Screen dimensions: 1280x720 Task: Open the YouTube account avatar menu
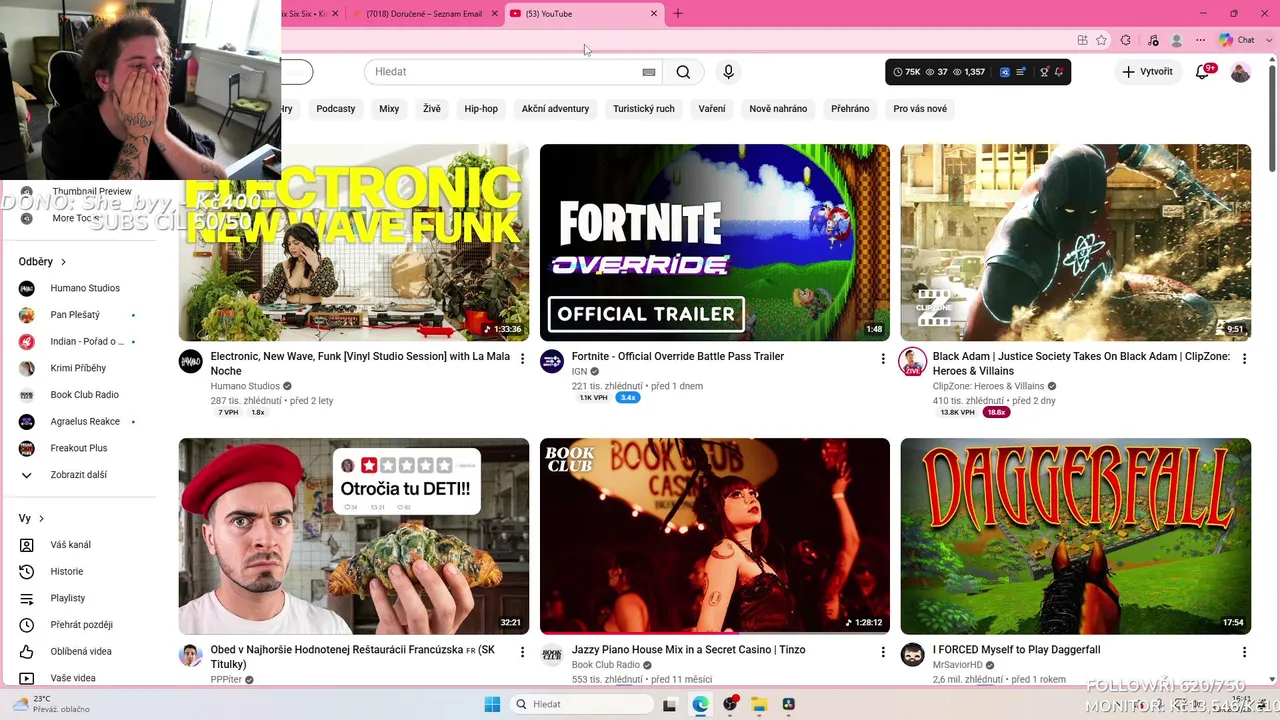click(x=1240, y=72)
